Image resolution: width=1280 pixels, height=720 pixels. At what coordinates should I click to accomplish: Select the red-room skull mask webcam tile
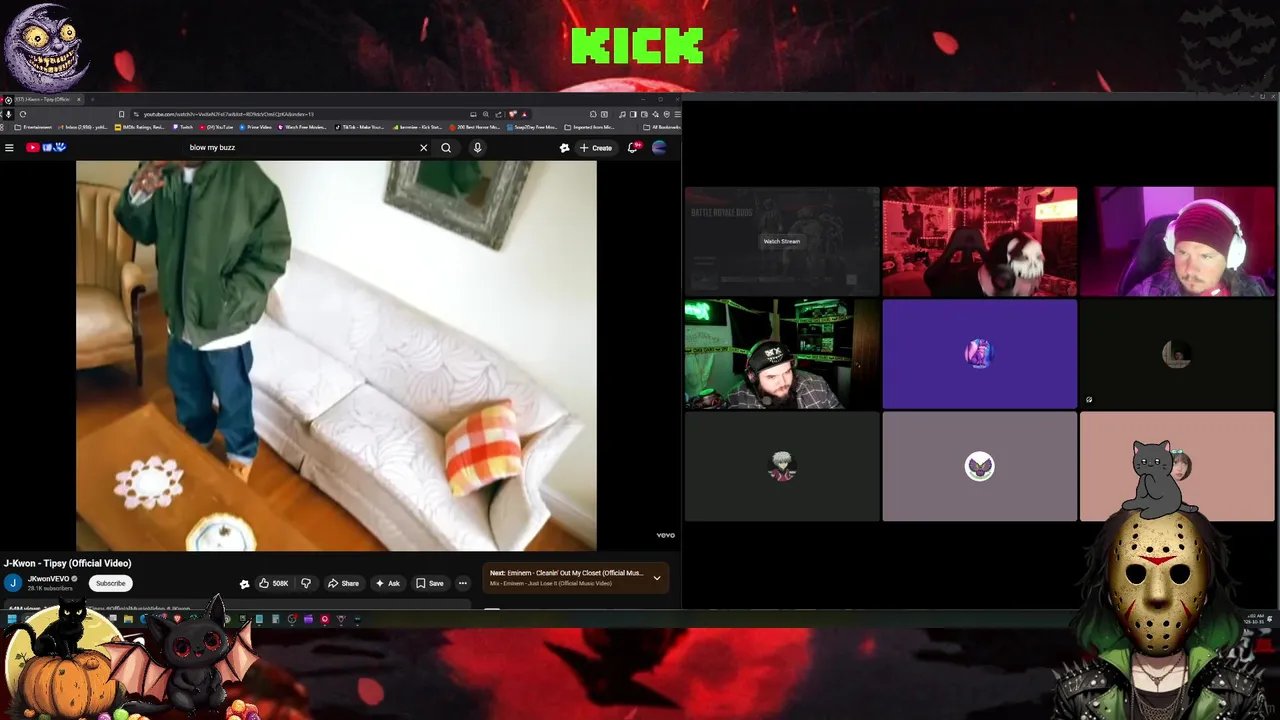pyautogui.click(x=980, y=241)
